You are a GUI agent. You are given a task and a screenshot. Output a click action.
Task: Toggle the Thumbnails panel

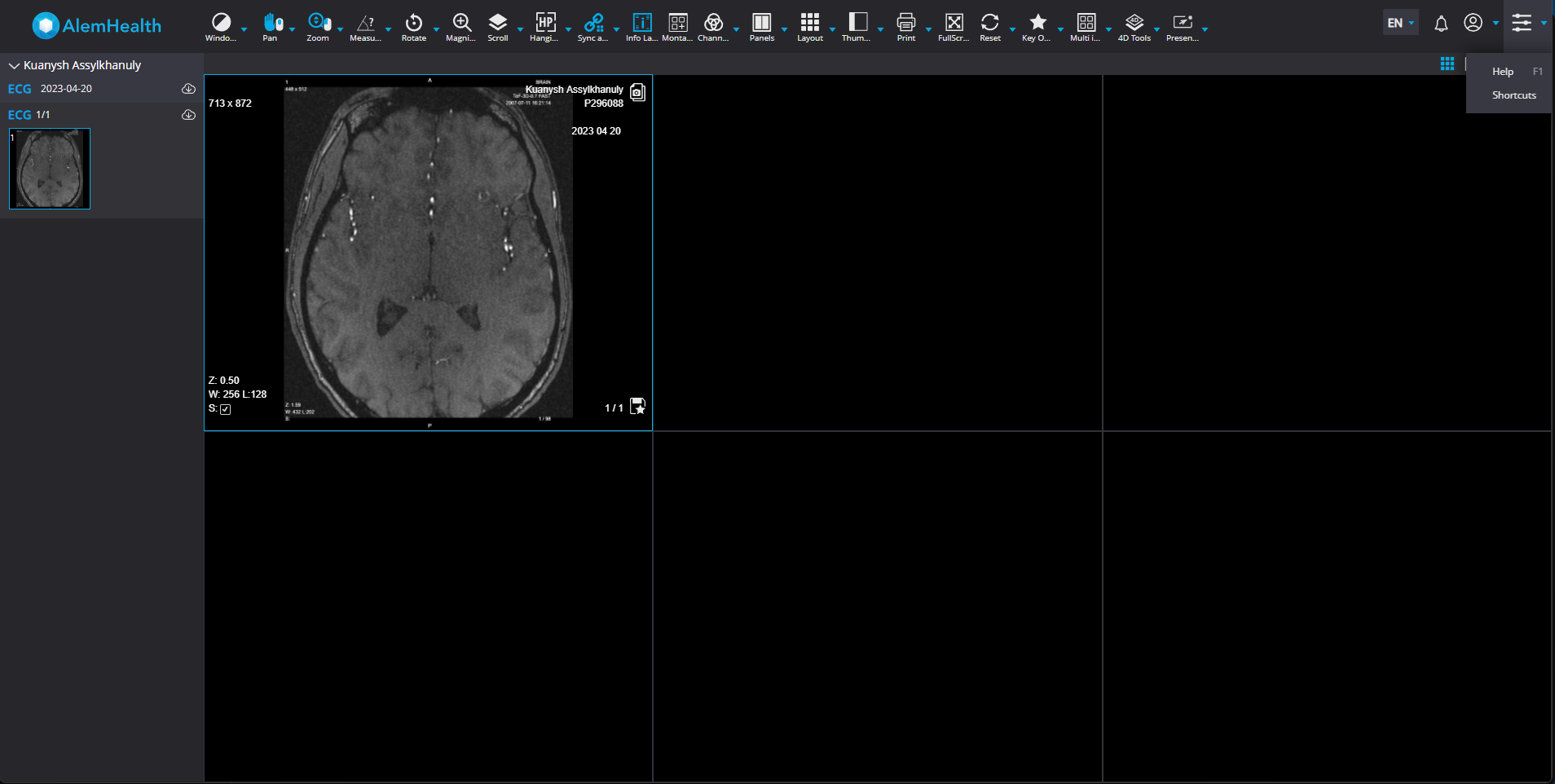(857, 26)
